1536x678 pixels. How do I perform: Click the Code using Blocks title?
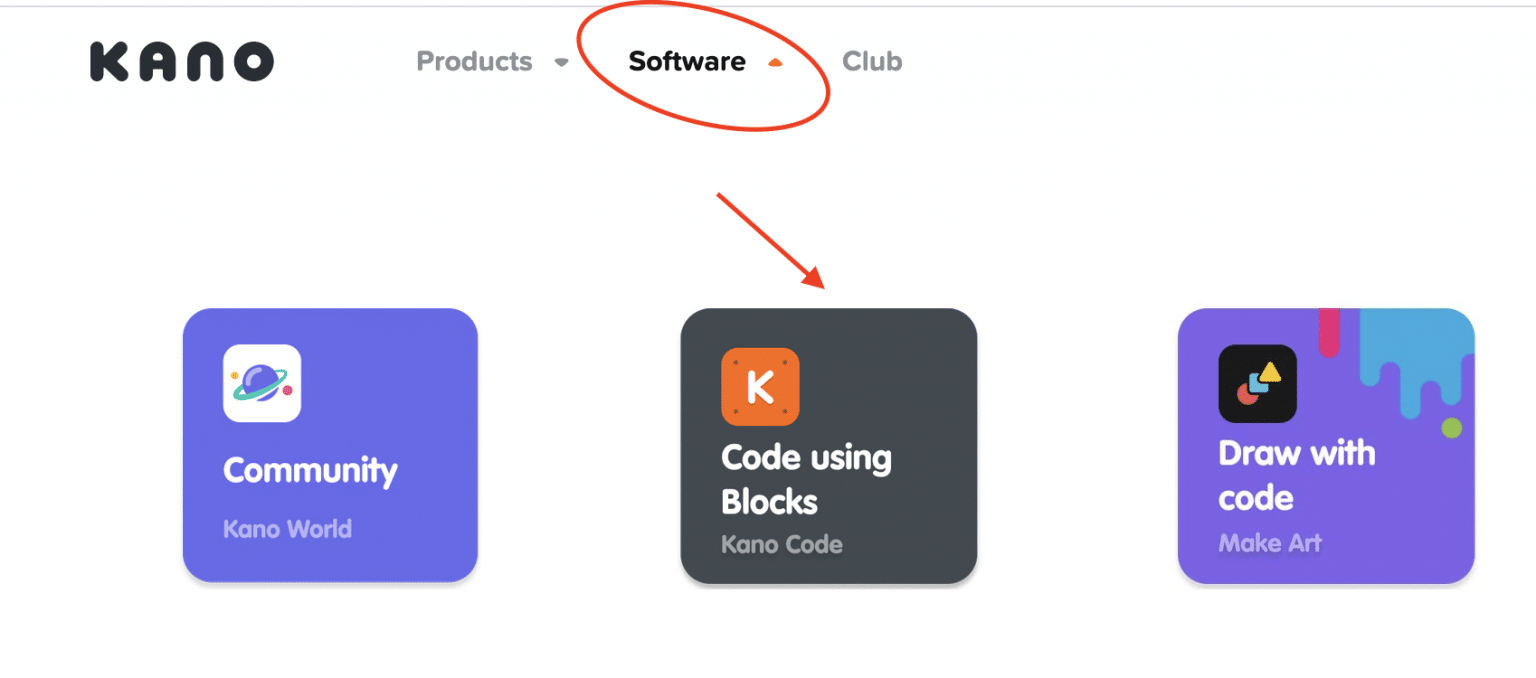click(806, 479)
